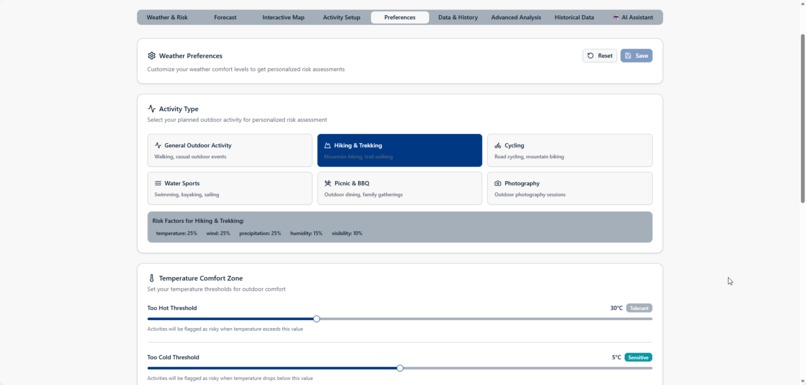Choose the Cycling activity card
This screenshot has width=806, height=385.
(570, 151)
